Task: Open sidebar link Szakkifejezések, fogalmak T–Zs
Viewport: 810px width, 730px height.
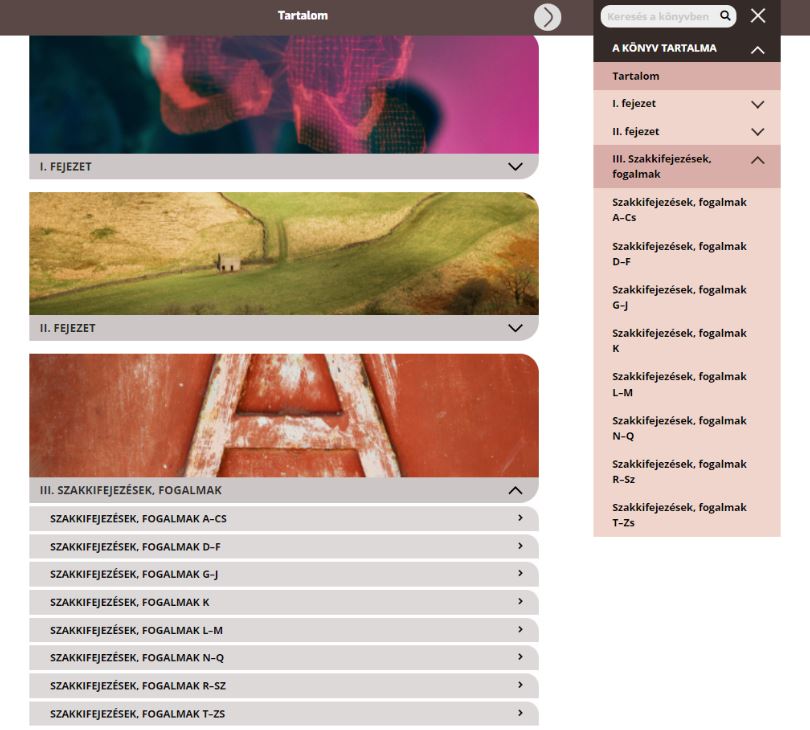Action: (679, 515)
